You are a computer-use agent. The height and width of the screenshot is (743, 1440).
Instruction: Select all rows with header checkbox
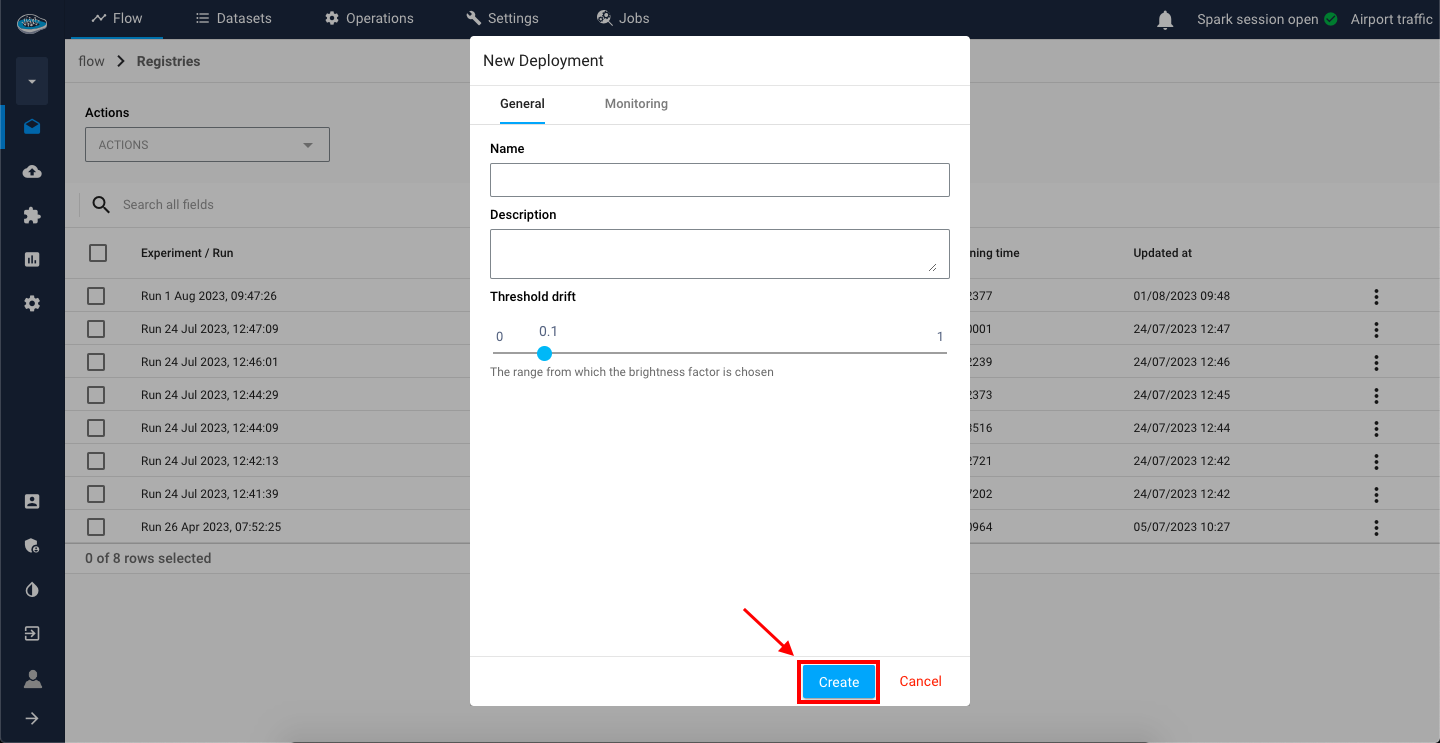98,253
